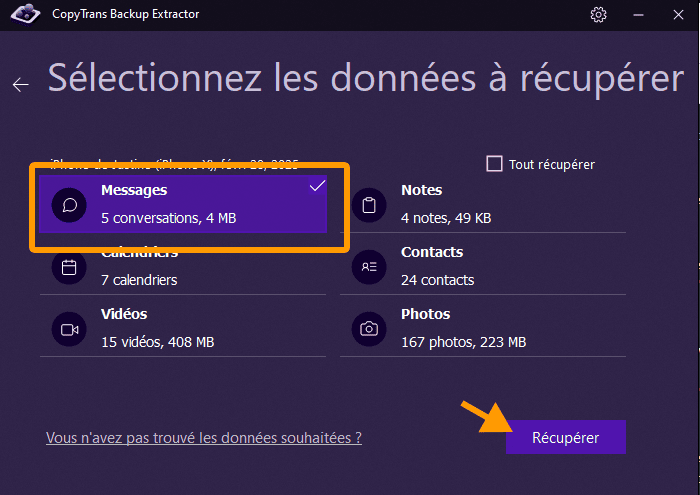
Task: Select the Photos category title
Action: click(425, 314)
